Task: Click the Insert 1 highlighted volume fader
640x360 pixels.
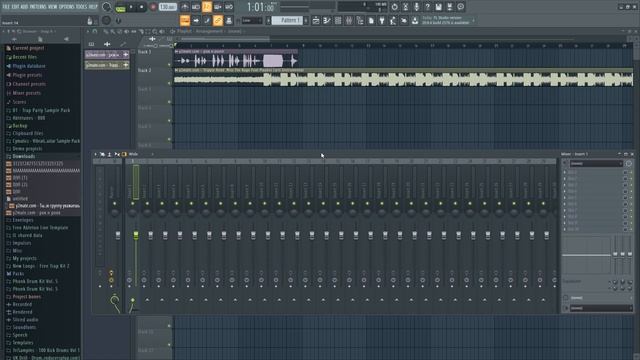Action: tap(136, 235)
